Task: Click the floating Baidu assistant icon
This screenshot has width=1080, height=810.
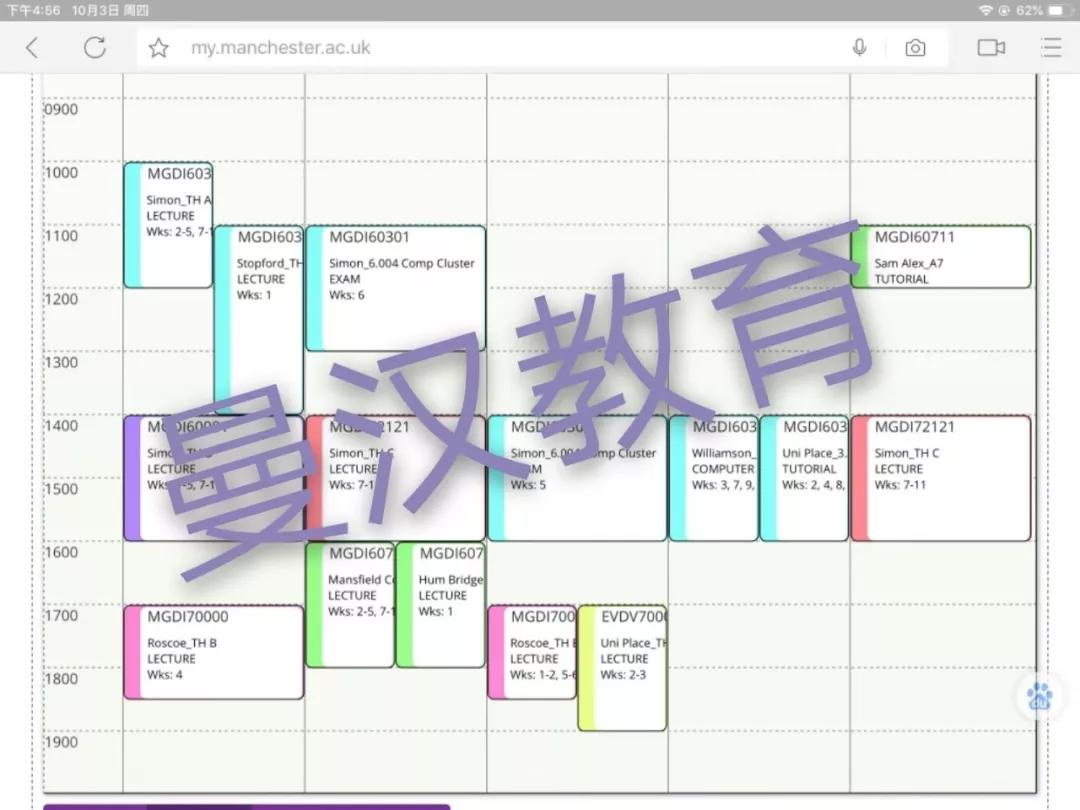Action: tap(1038, 695)
